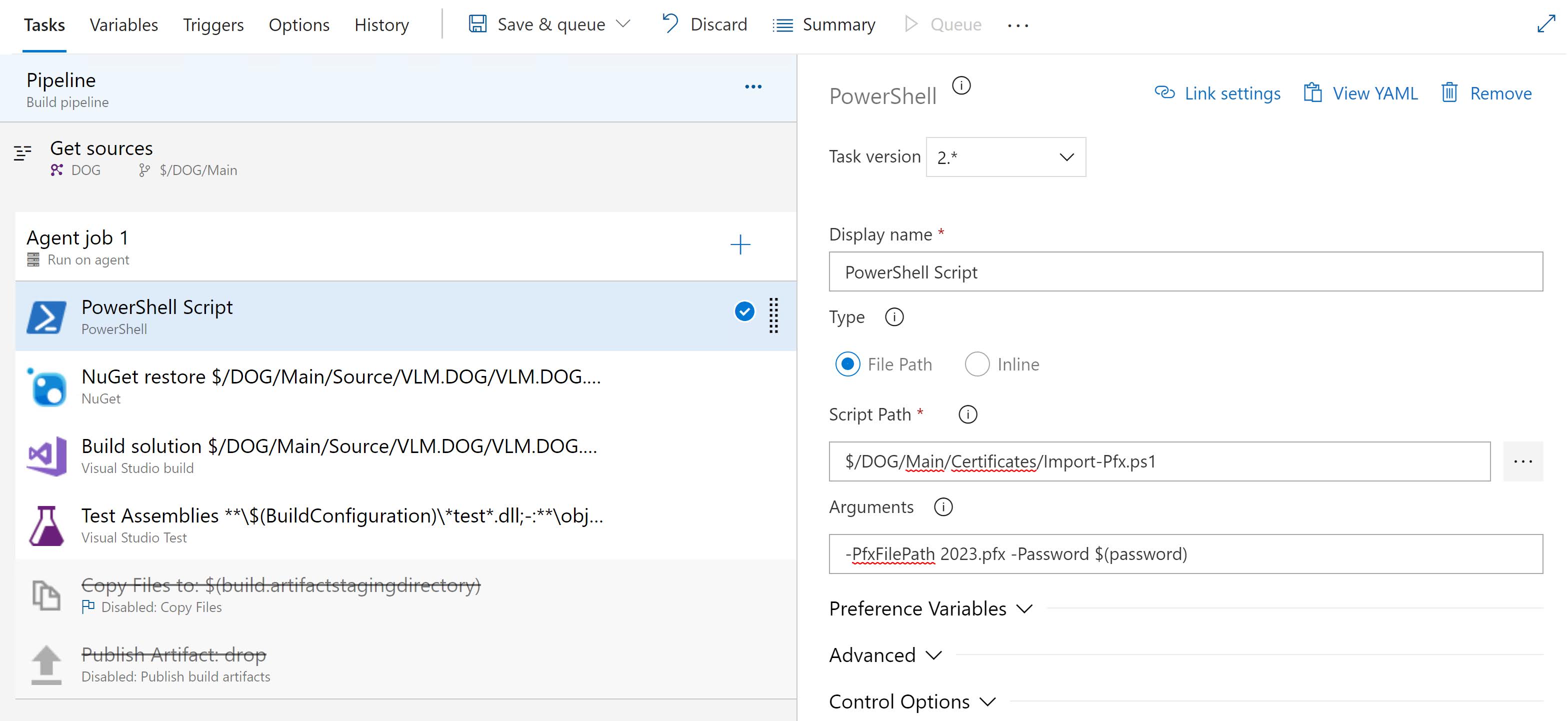Click the NuGet restore task icon
The width and height of the screenshot is (1568, 721).
pyautogui.click(x=46, y=386)
